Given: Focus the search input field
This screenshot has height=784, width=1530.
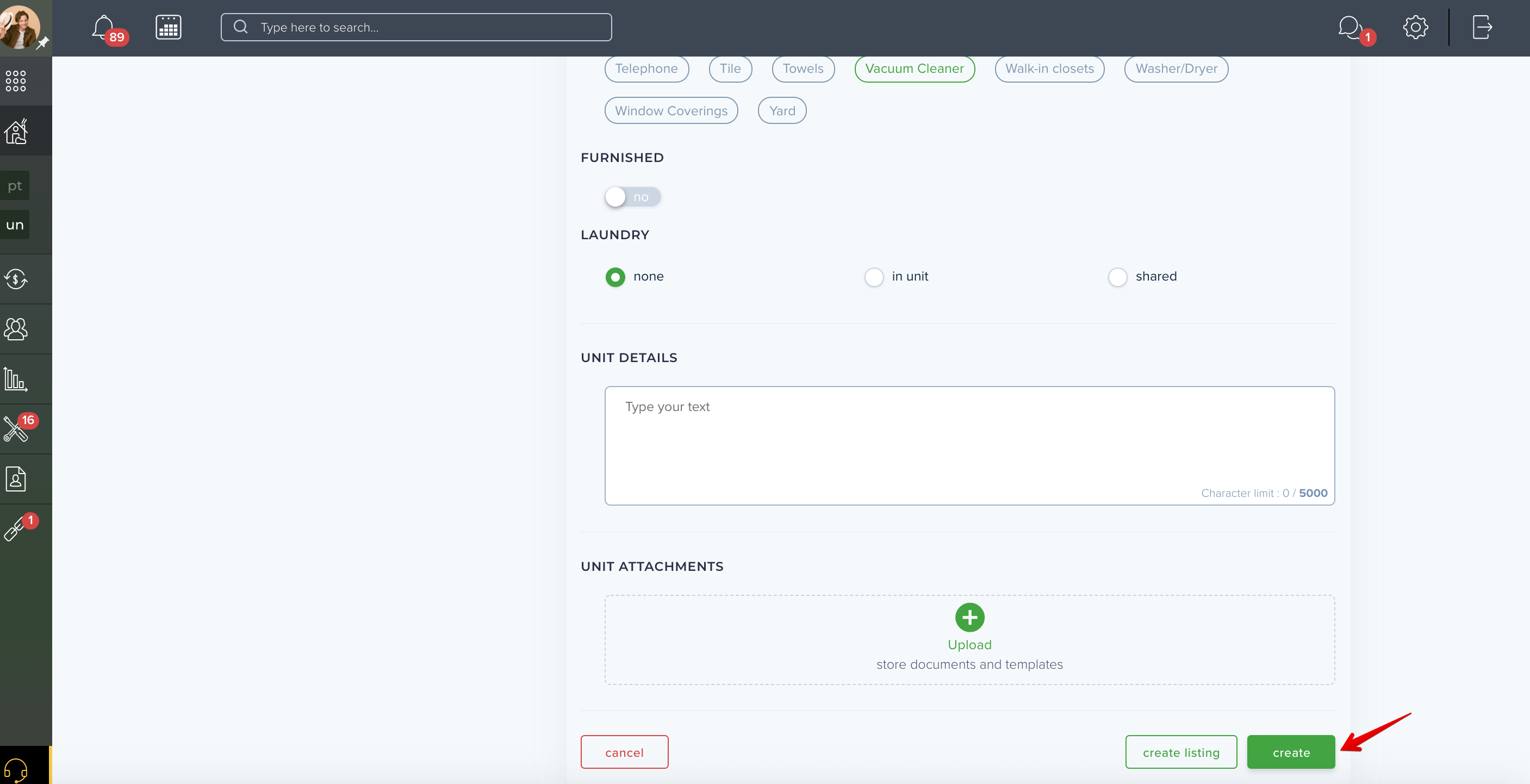Looking at the screenshot, I should [416, 27].
